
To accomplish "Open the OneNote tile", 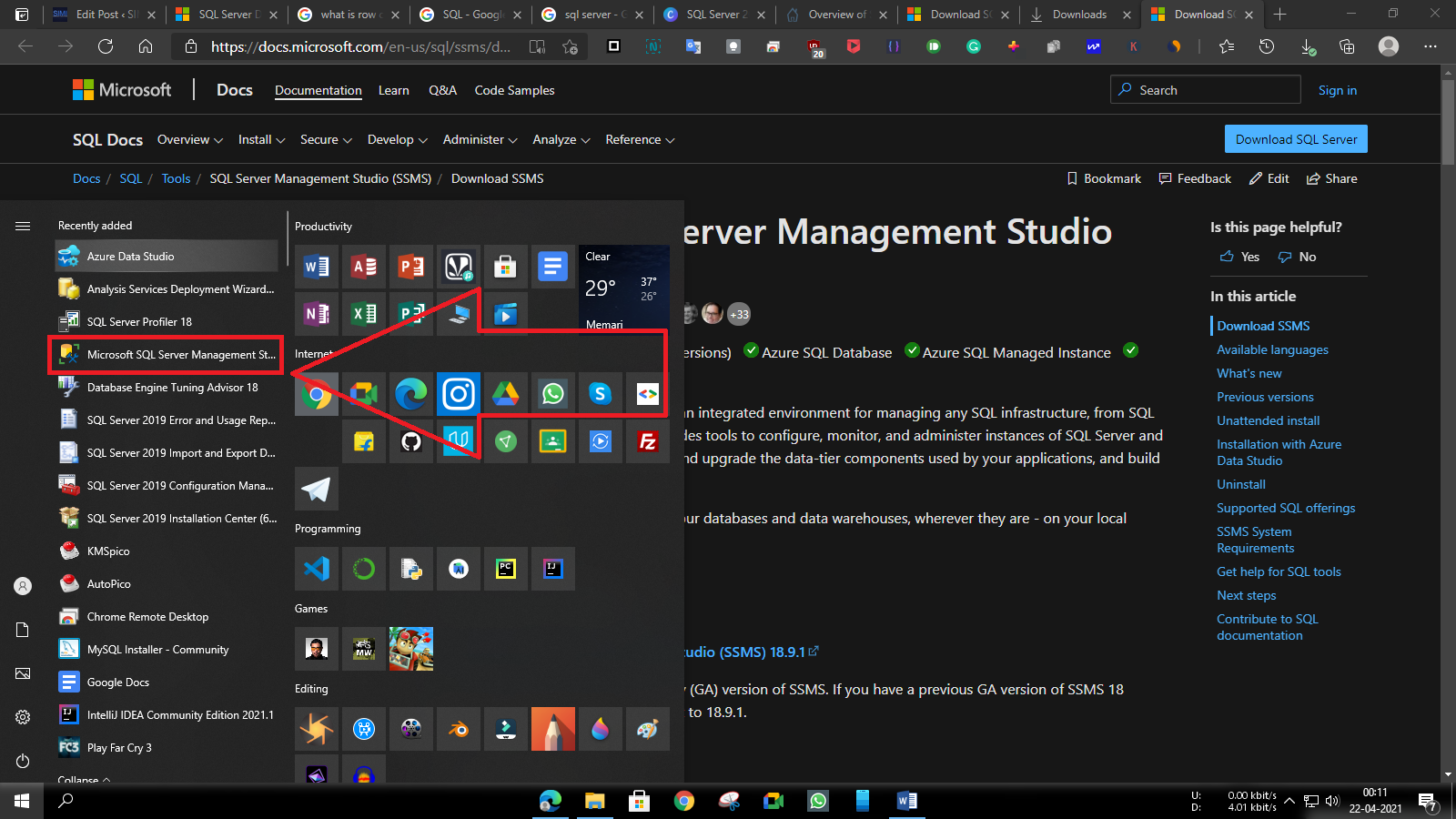I will (317, 314).
